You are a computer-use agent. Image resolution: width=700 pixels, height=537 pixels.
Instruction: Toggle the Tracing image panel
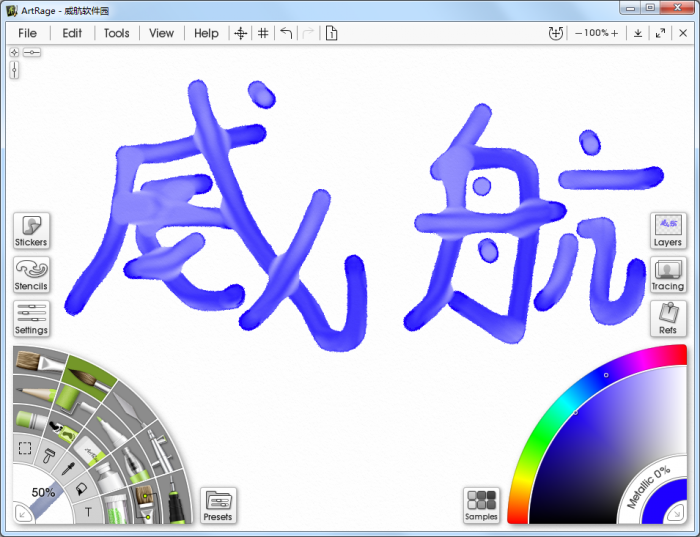tap(668, 273)
